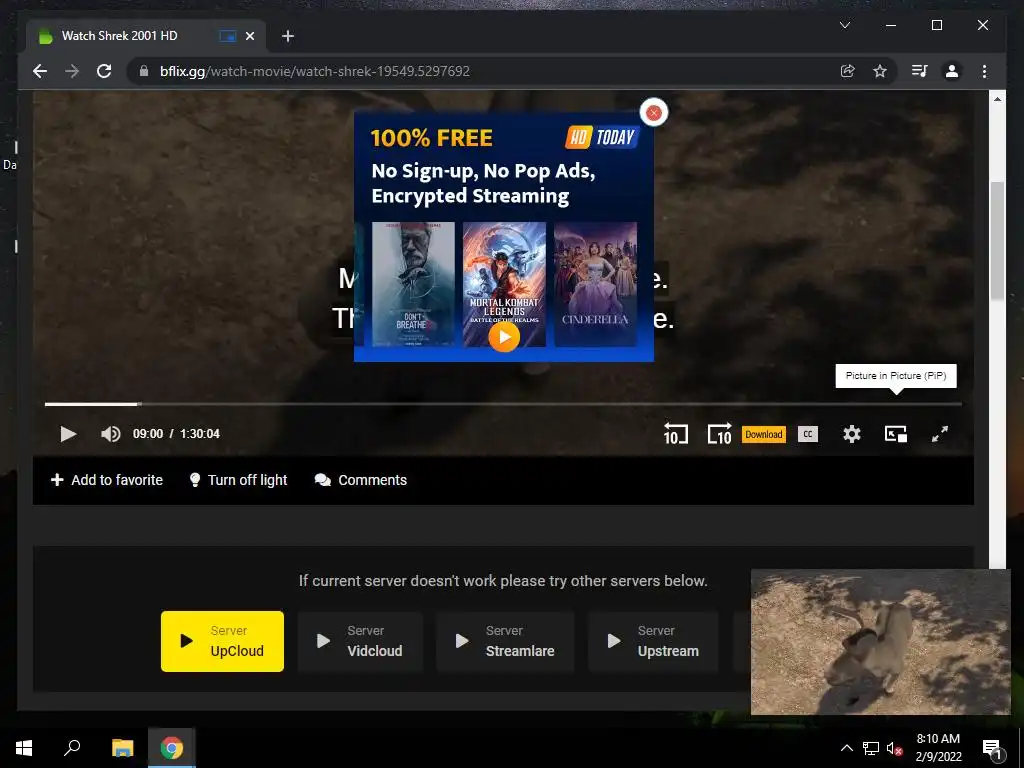The height and width of the screenshot is (768, 1024).
Task: Add movie to favorite
Action: 106,480
